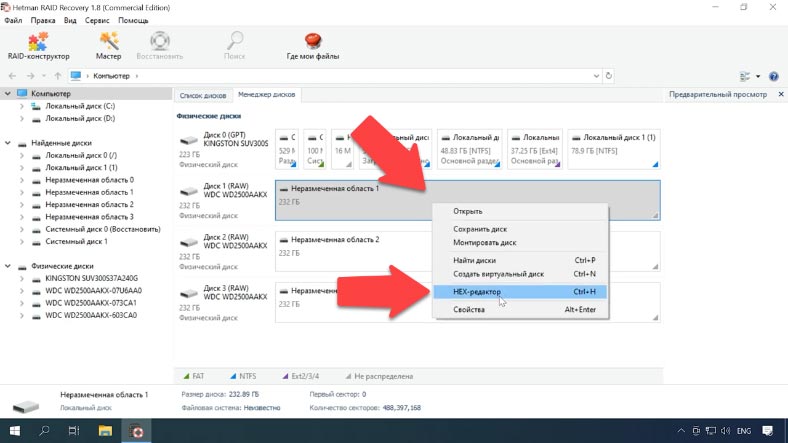Open the Файл menu

[x=13, y=21]
